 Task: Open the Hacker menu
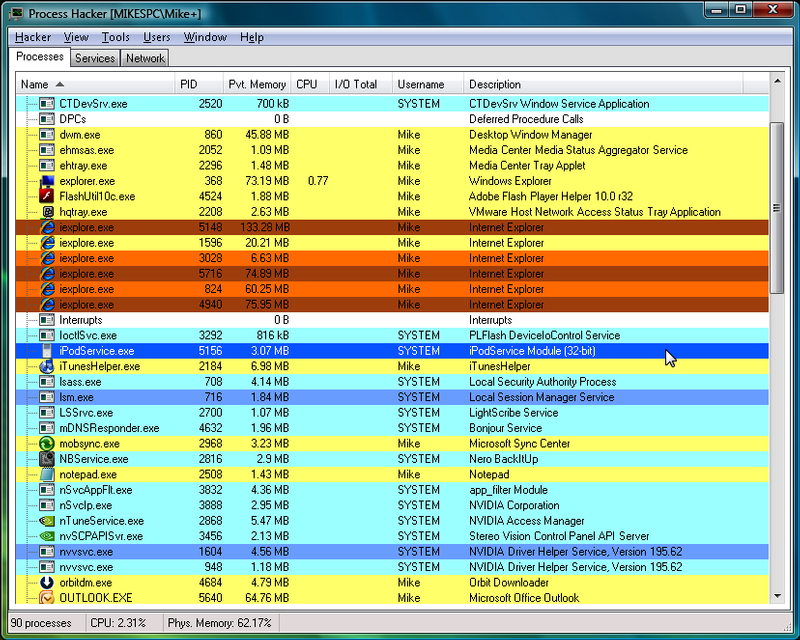point(33,37)
